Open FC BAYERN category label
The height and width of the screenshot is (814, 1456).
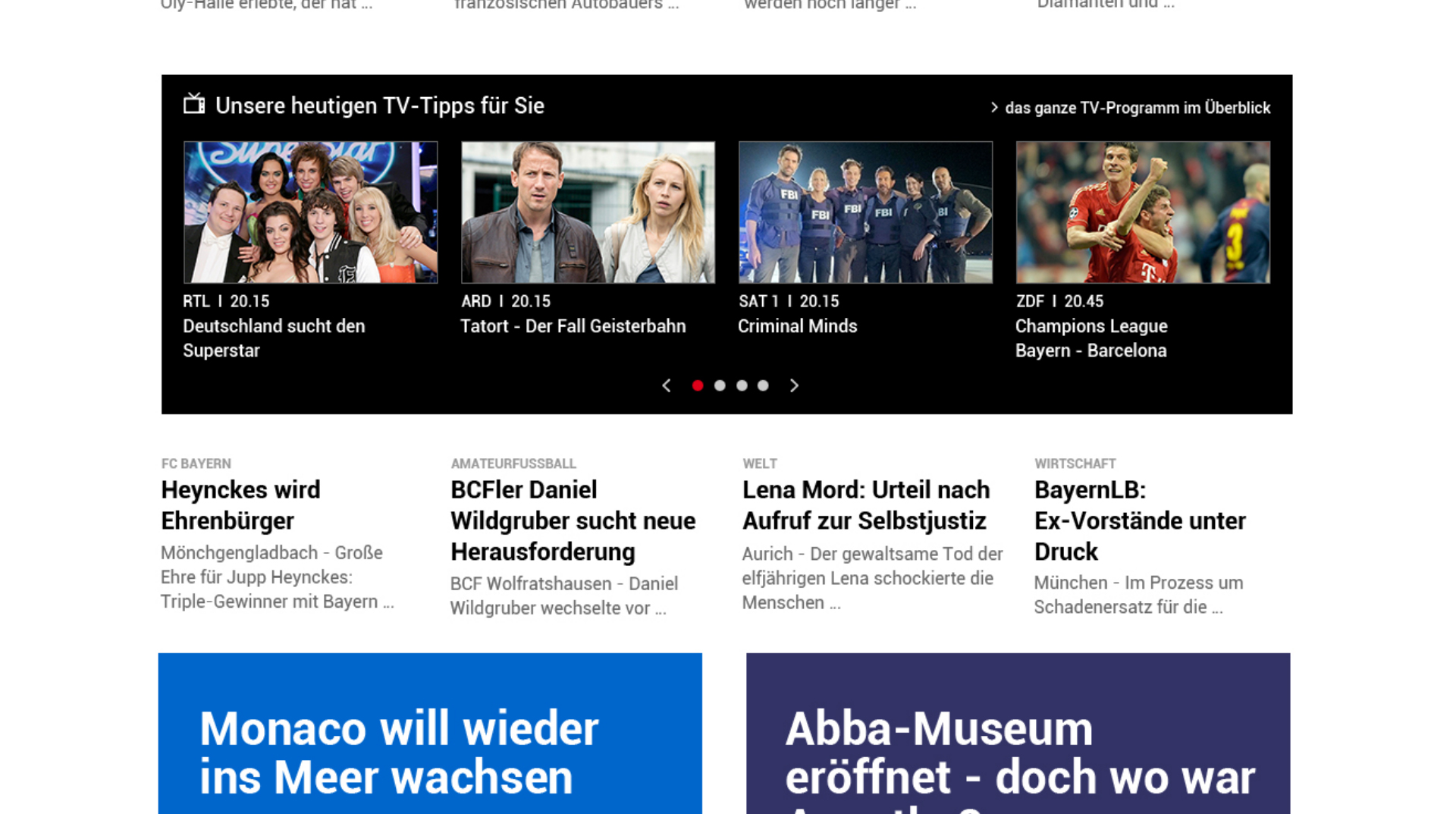pos(196,464)
